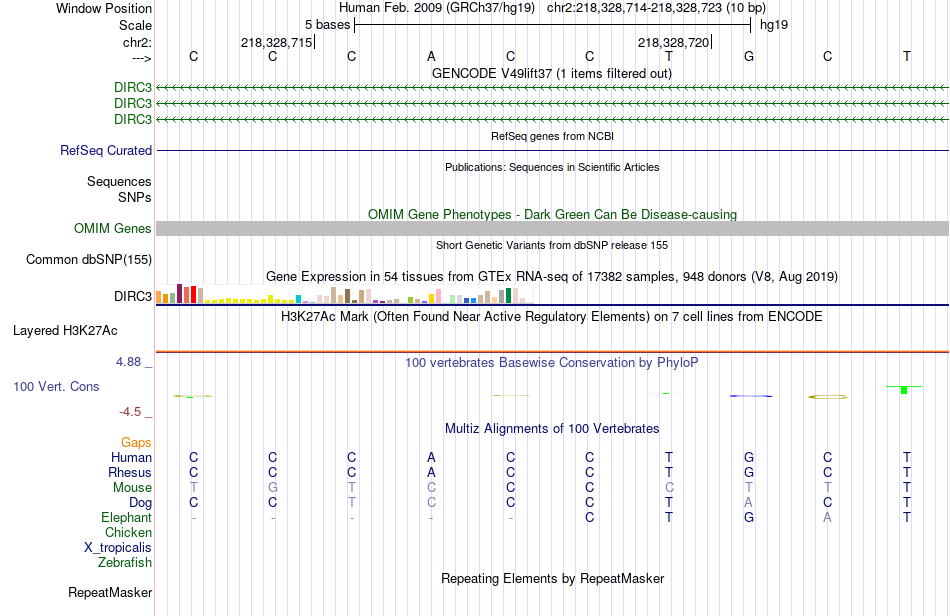
Task: Click the RefSeq Curated track label
Action: coord(106,150)
